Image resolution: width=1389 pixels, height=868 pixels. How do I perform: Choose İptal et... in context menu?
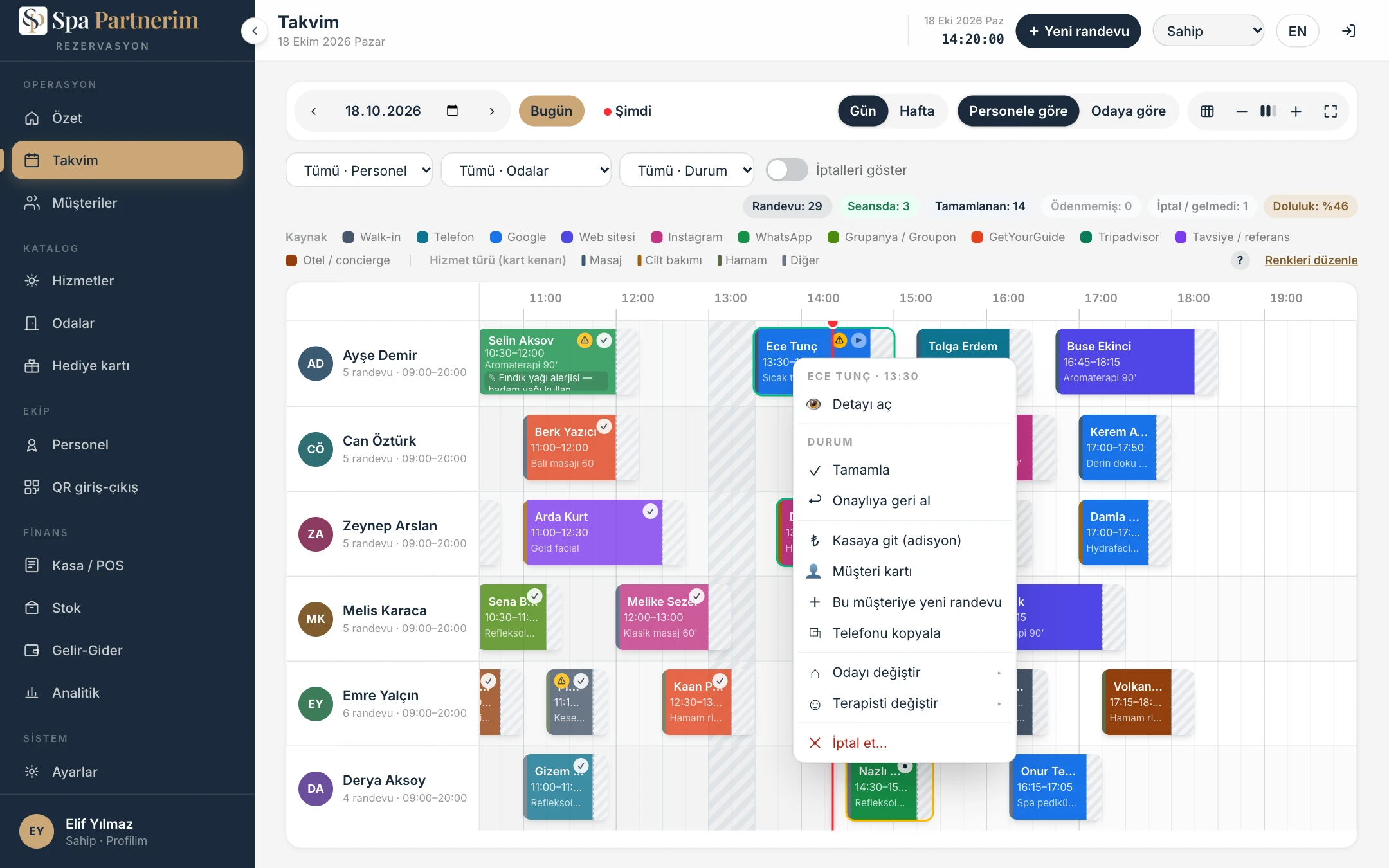tap(905, 743)
